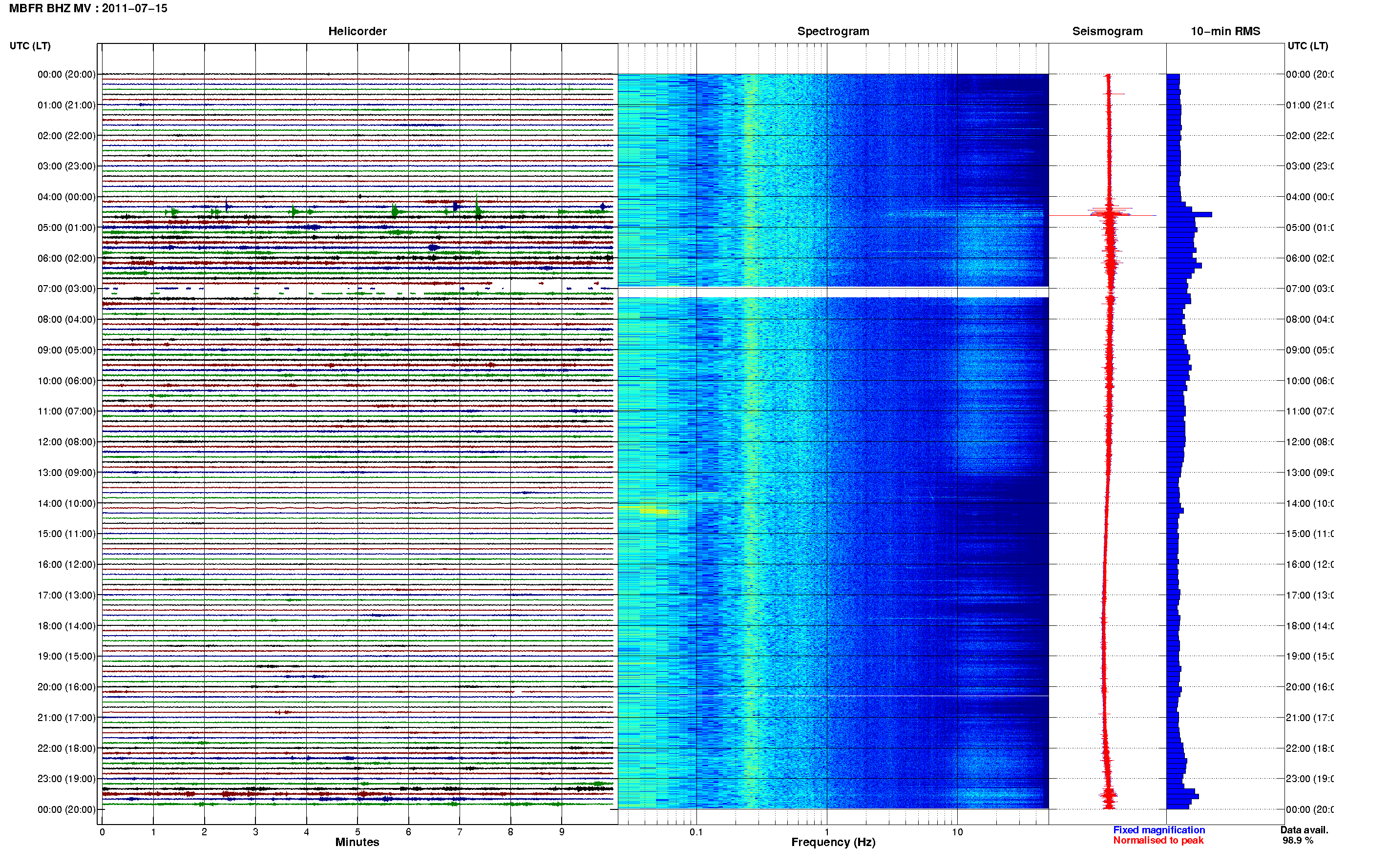Click the left 'UTC (LT)' axis label
Screen dimensions: 1389x868
pos(30,45)
